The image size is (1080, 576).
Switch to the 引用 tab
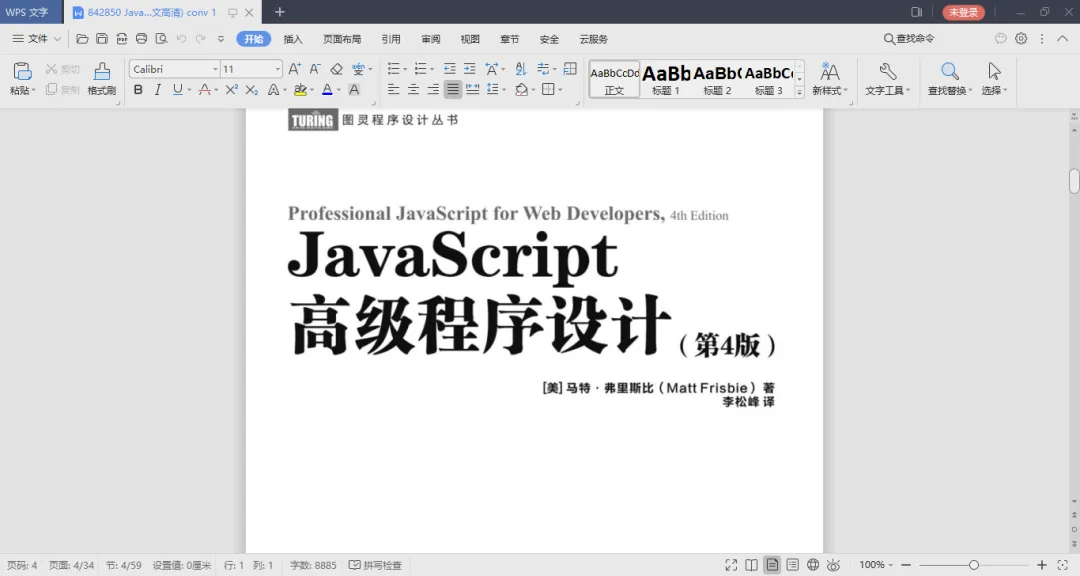(391, 39)
